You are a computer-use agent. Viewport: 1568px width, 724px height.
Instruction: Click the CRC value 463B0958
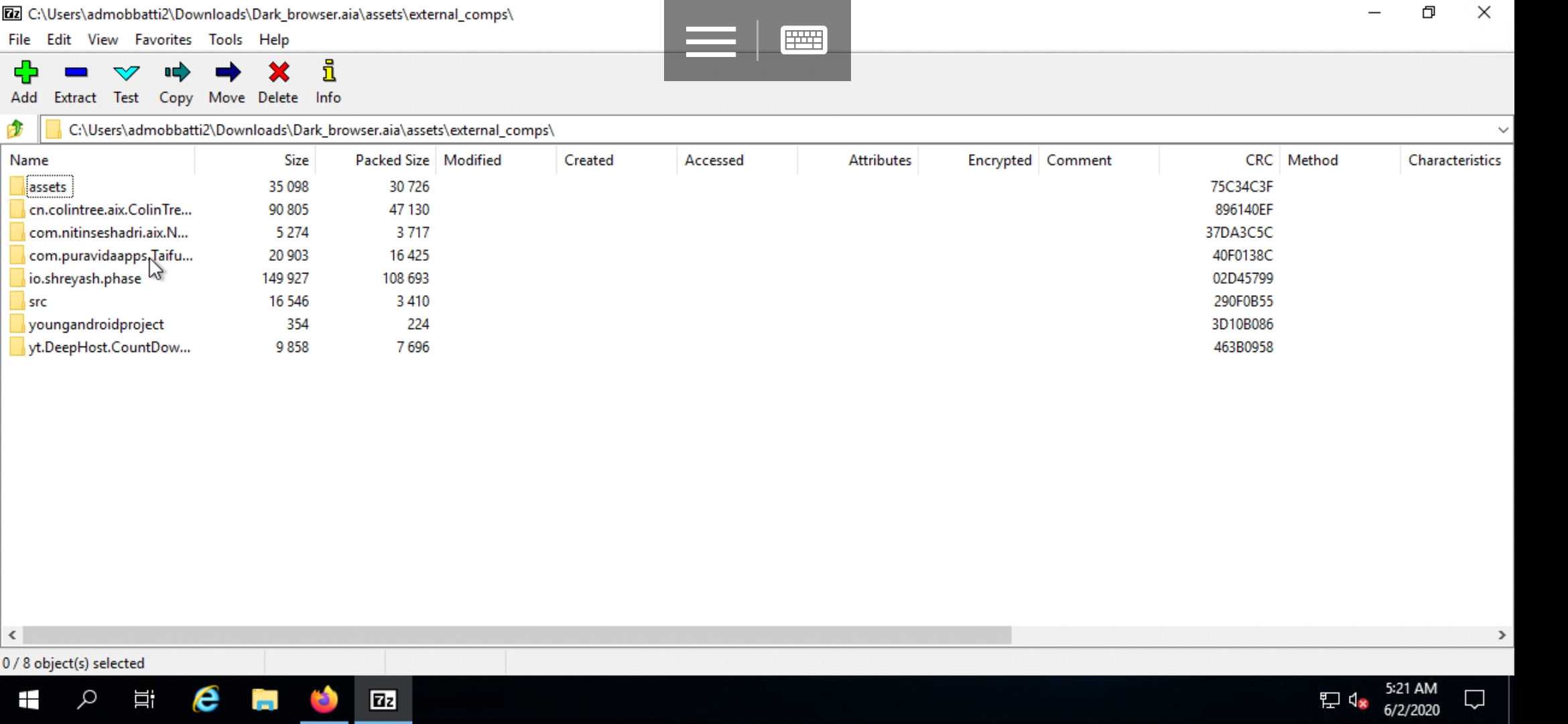[x=1243, y=347]
